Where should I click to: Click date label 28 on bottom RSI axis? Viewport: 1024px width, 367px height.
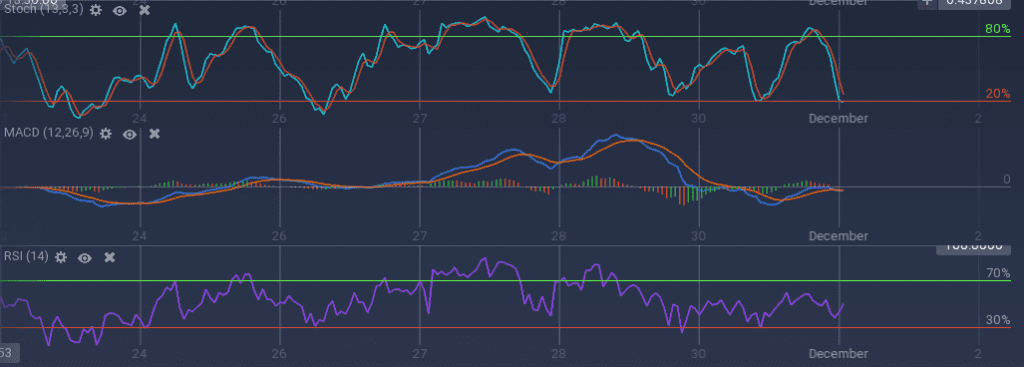click(559, 353)
